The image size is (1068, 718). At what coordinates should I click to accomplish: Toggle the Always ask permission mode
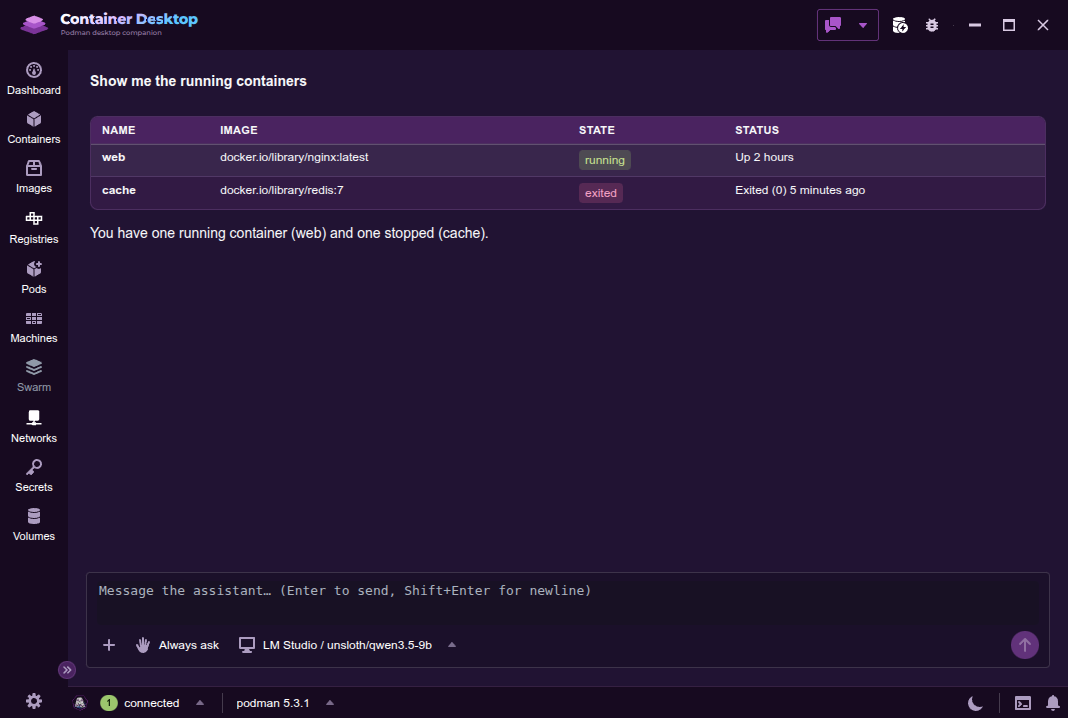click(177, 644)
